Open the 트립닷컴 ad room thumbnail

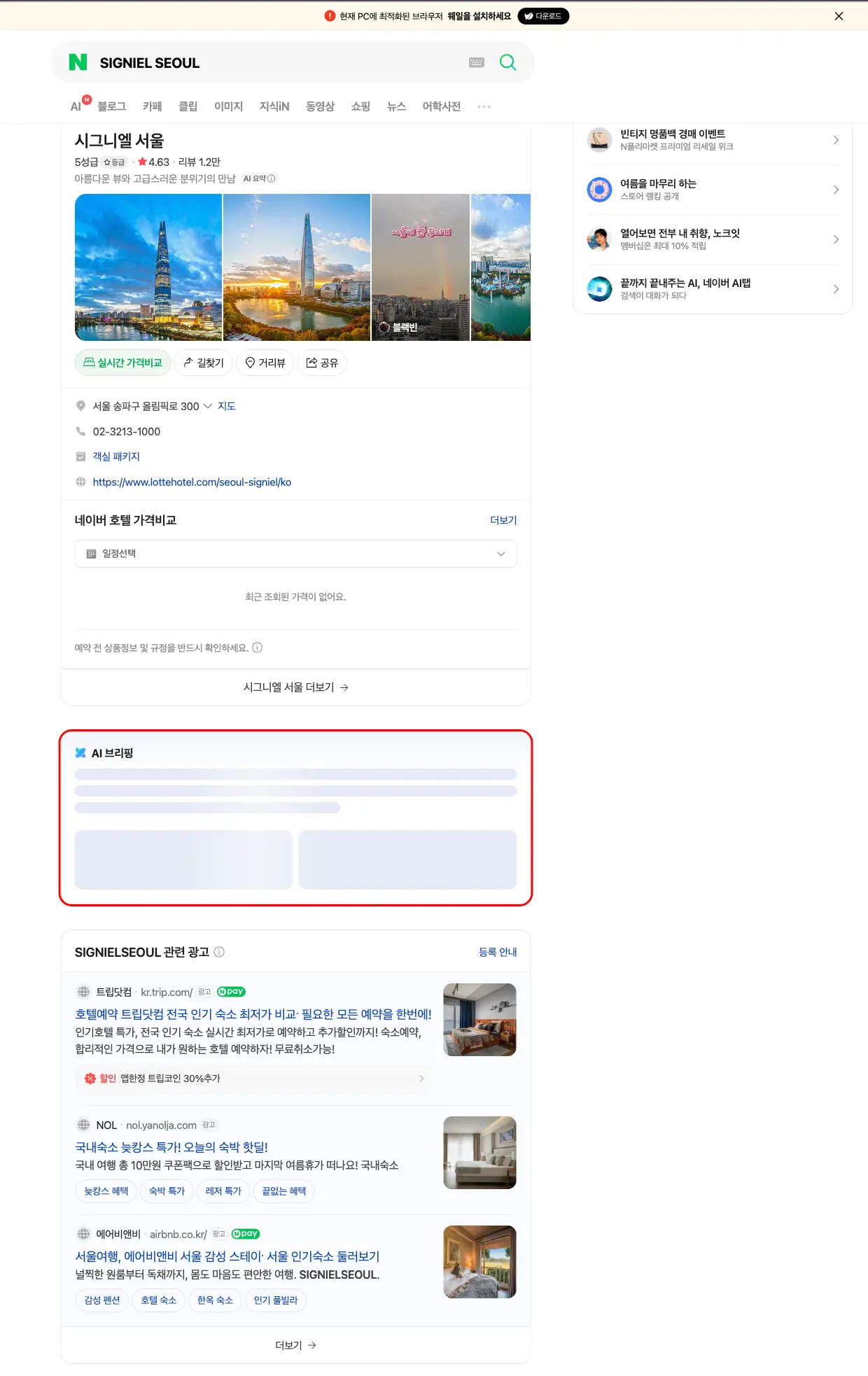(479, 1020)
